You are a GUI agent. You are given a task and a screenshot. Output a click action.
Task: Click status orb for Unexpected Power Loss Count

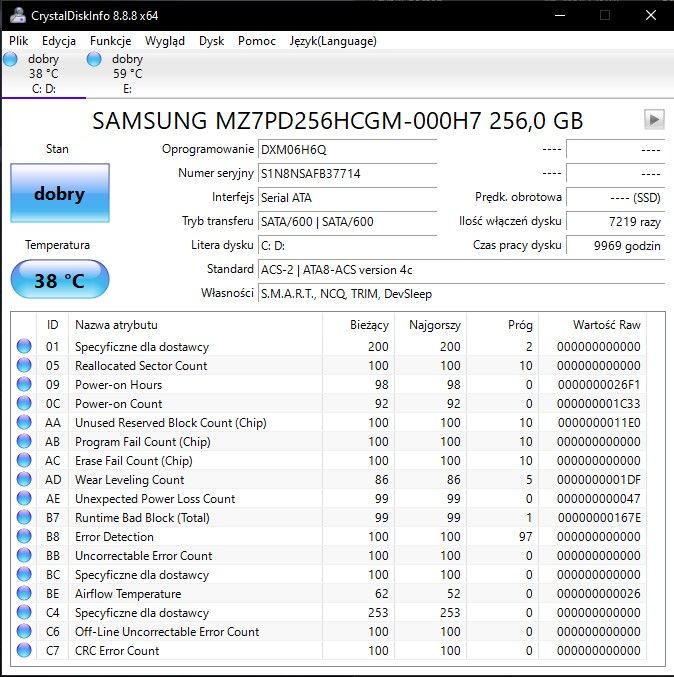(x=24, y=498)
